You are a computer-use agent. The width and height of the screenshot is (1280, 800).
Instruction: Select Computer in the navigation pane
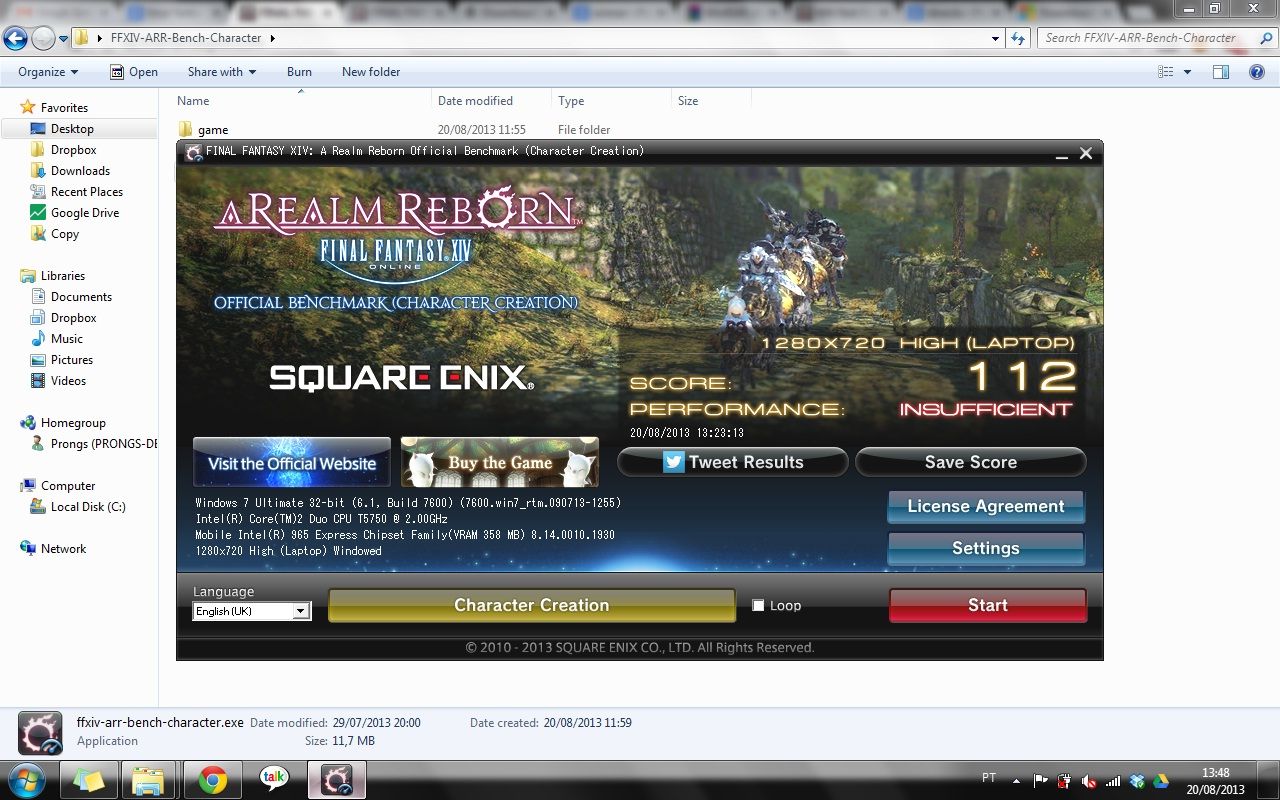coord(68,485)
